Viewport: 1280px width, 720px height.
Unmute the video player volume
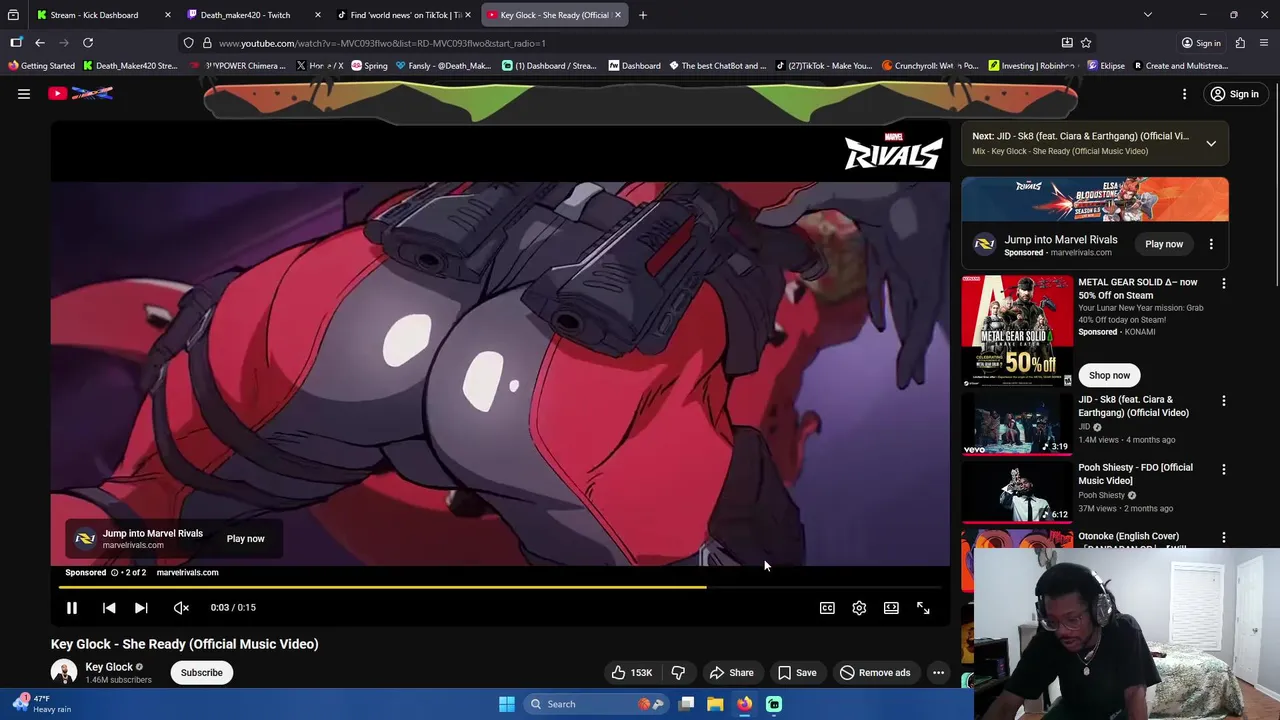tap(181, 607)
